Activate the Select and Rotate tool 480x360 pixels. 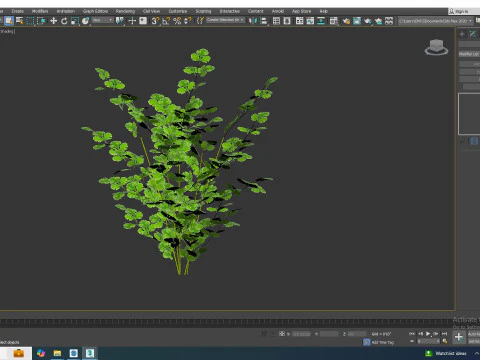coord(64,21)
